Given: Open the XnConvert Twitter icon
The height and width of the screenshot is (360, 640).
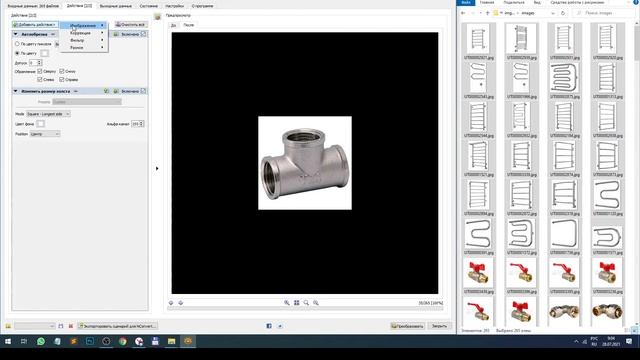Looking at the screenshot, I should [x=280, y=326].
